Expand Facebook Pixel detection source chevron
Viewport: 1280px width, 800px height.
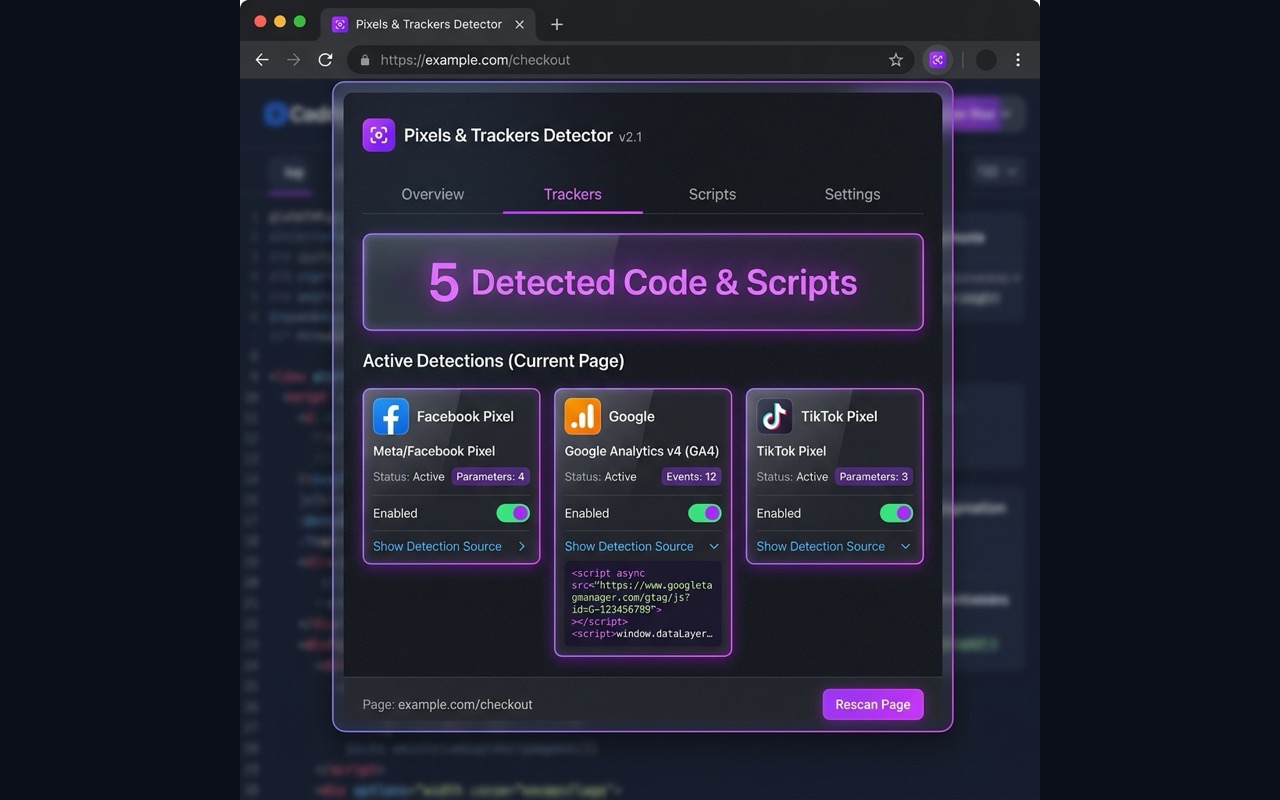point(521,546)
